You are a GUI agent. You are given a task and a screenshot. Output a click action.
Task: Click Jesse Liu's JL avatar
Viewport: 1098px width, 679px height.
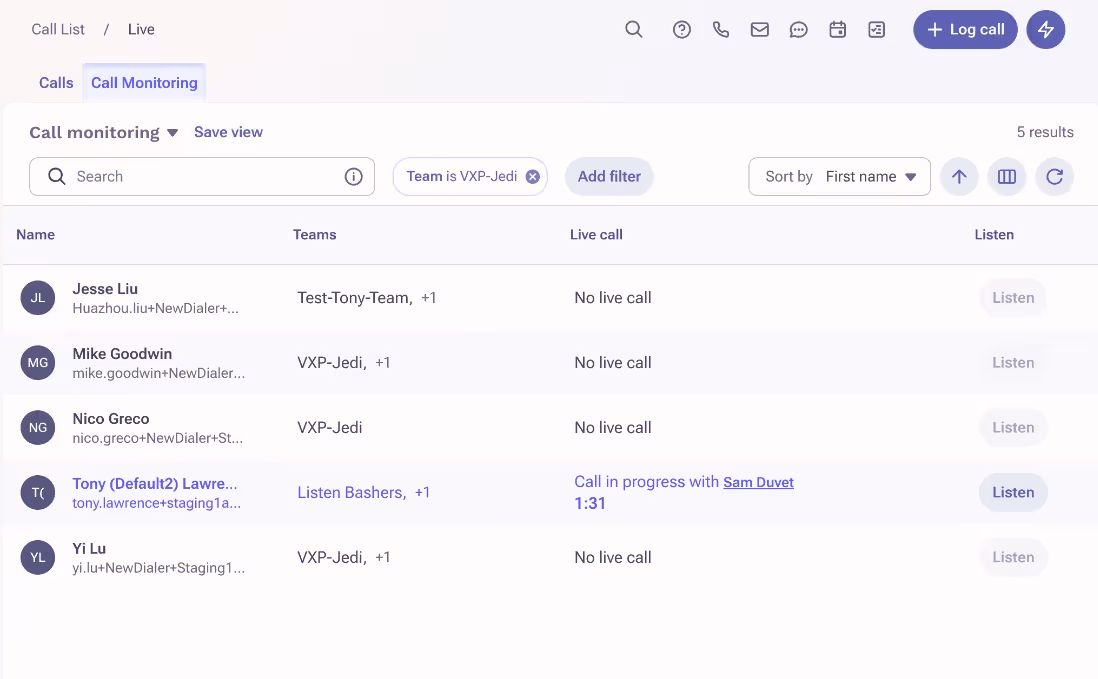[x=38, y=298]
